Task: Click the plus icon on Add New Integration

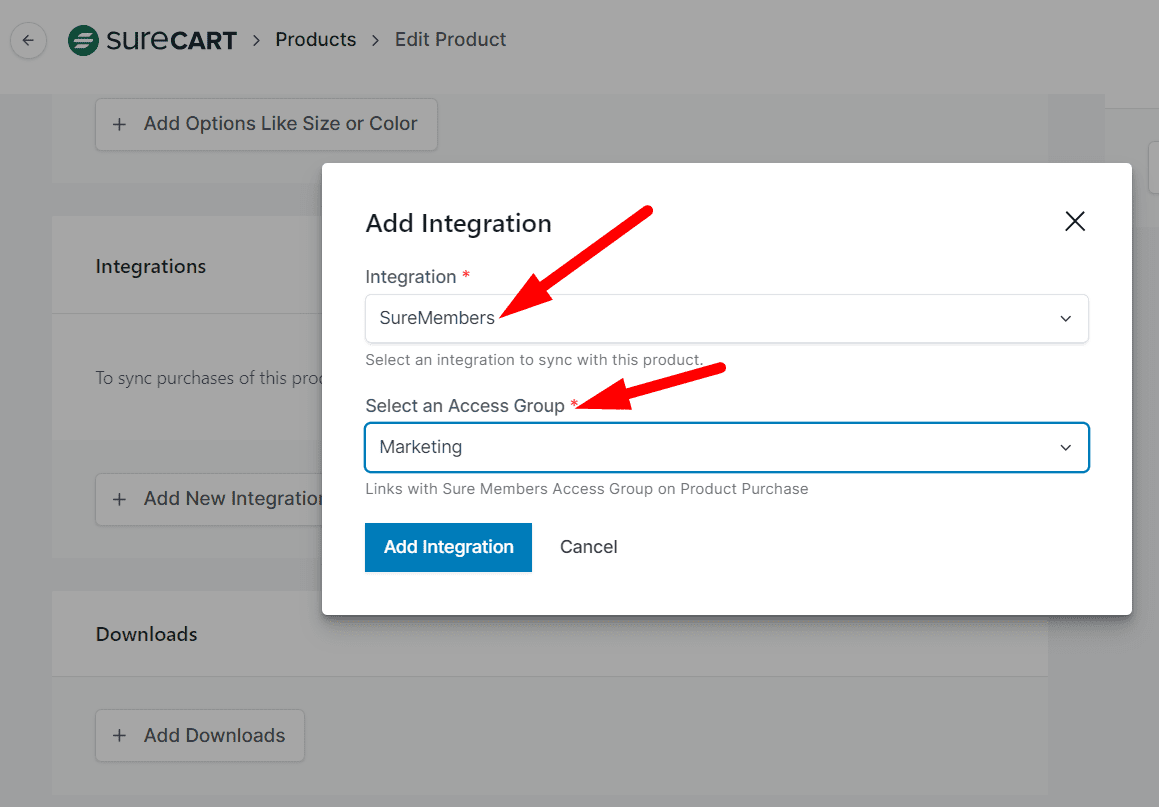Action: point(119,499)
